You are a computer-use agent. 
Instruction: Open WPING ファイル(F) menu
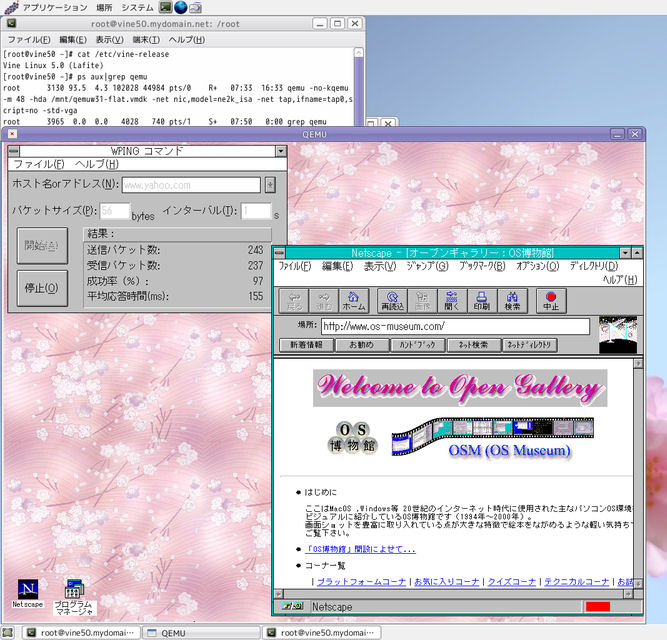pos(39,164)
